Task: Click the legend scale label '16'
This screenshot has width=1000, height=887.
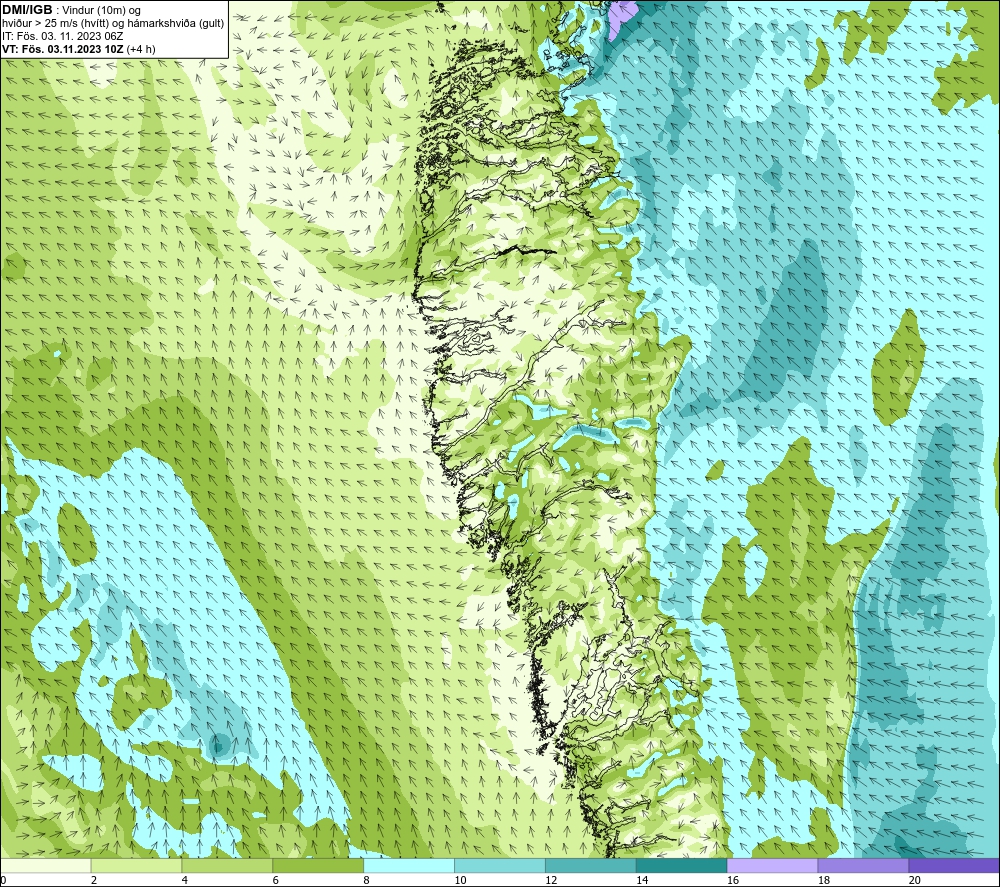Action: [733, 881]
